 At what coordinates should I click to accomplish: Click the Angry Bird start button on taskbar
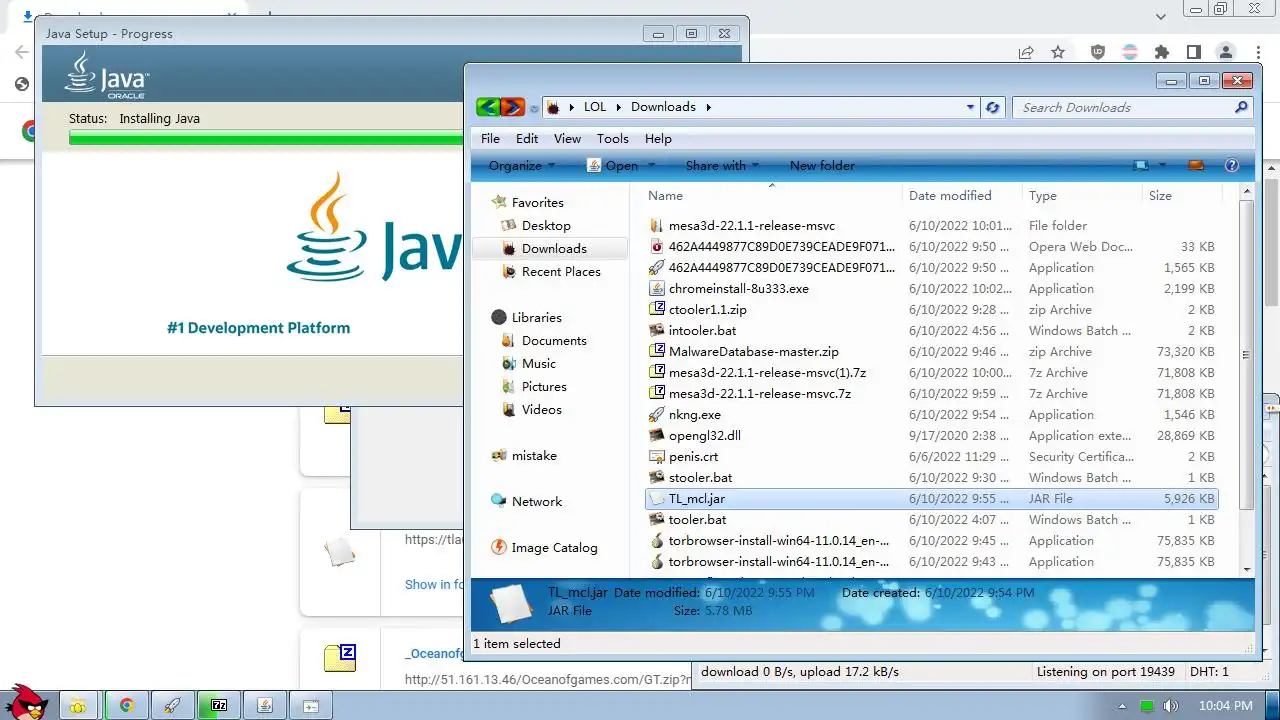click(27, 702)
